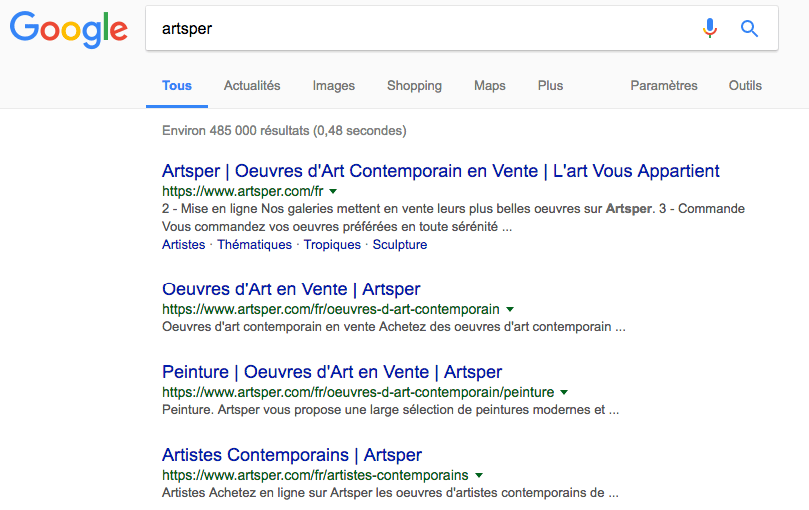Open the Artistes Contemporains | Artsper result
Viewport: 809px width, 510px height.
[292, 455]
